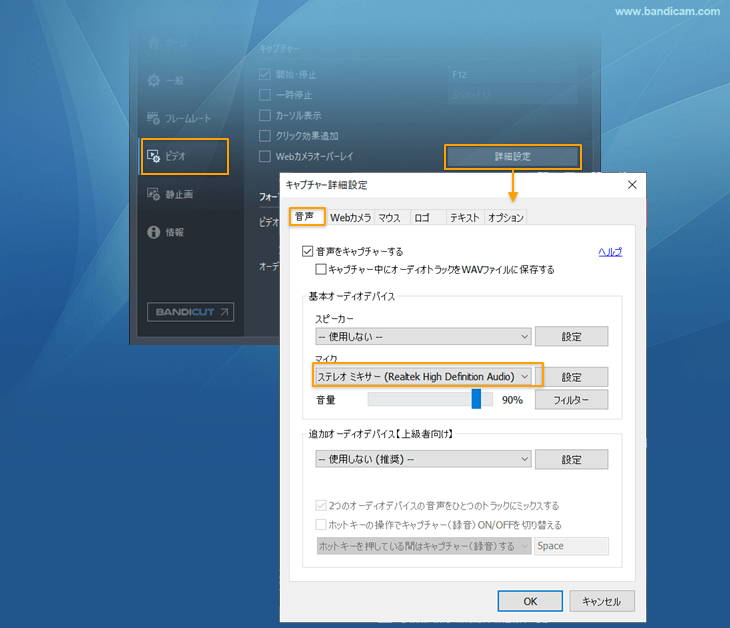Click the Shift+F12 pause hotkey field
Viewport: 730px width, 628px height.
pyautogui.click(x=513, y=95)
